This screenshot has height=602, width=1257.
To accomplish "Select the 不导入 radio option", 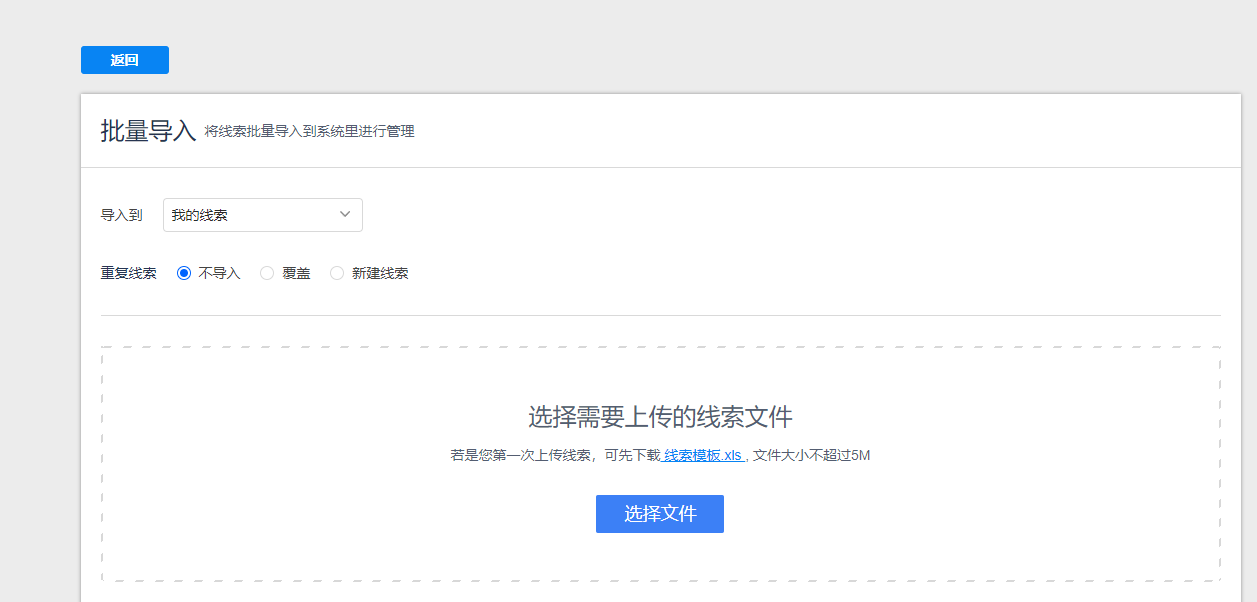I will (184, 273).
